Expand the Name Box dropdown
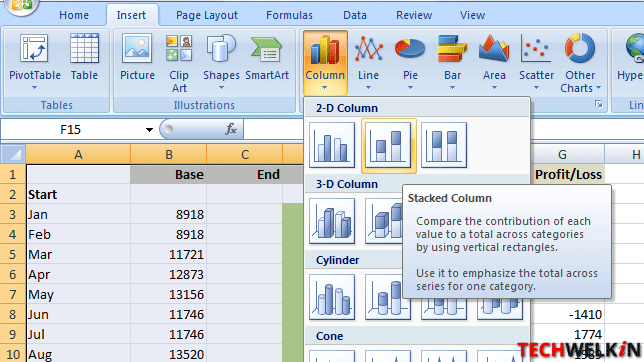 coord(149,130)
